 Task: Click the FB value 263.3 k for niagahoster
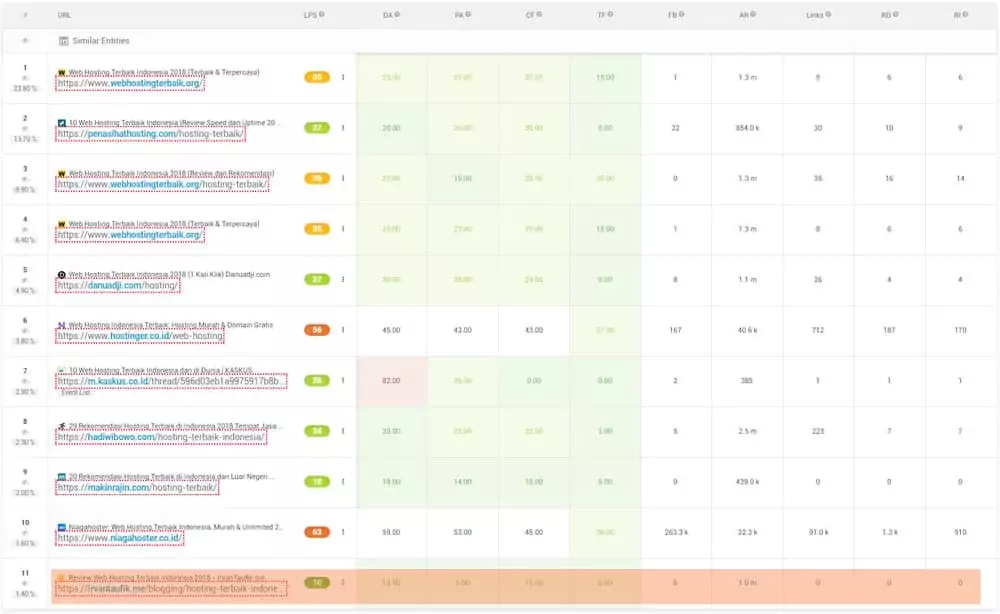pyautogui.click(x=676, y=532)
